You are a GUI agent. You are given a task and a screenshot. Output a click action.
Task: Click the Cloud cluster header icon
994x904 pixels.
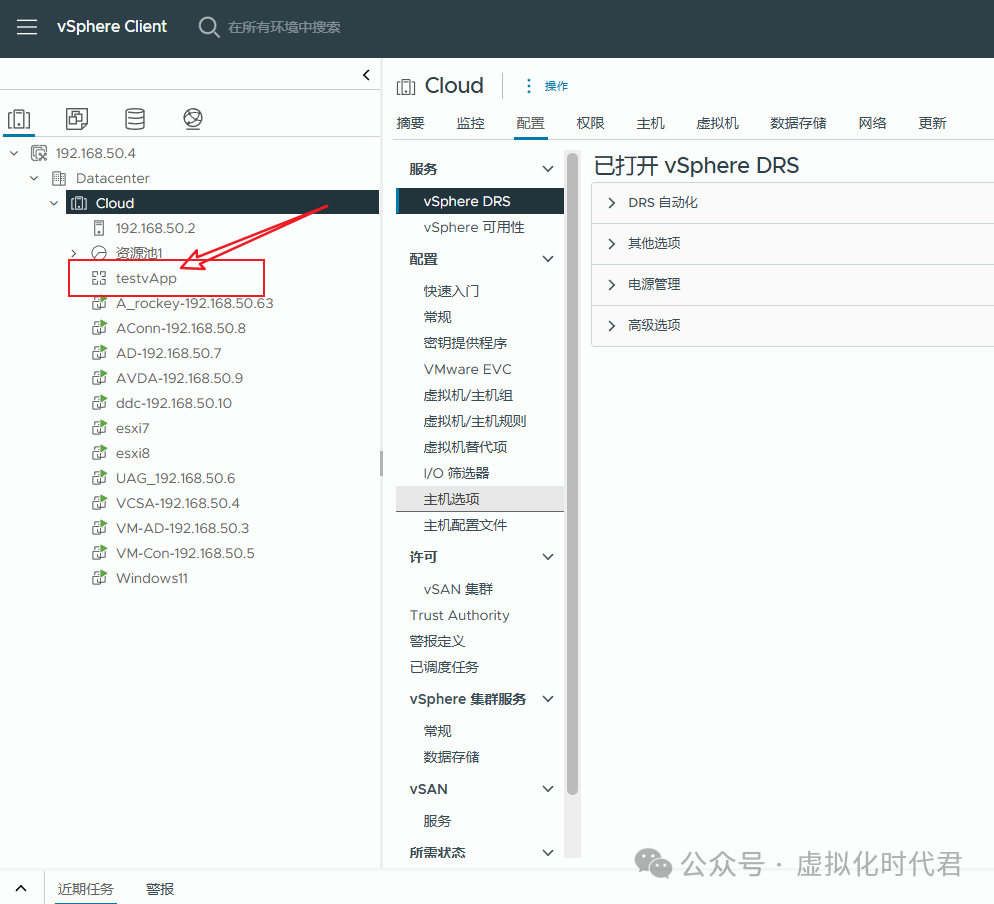coord(406,86)
